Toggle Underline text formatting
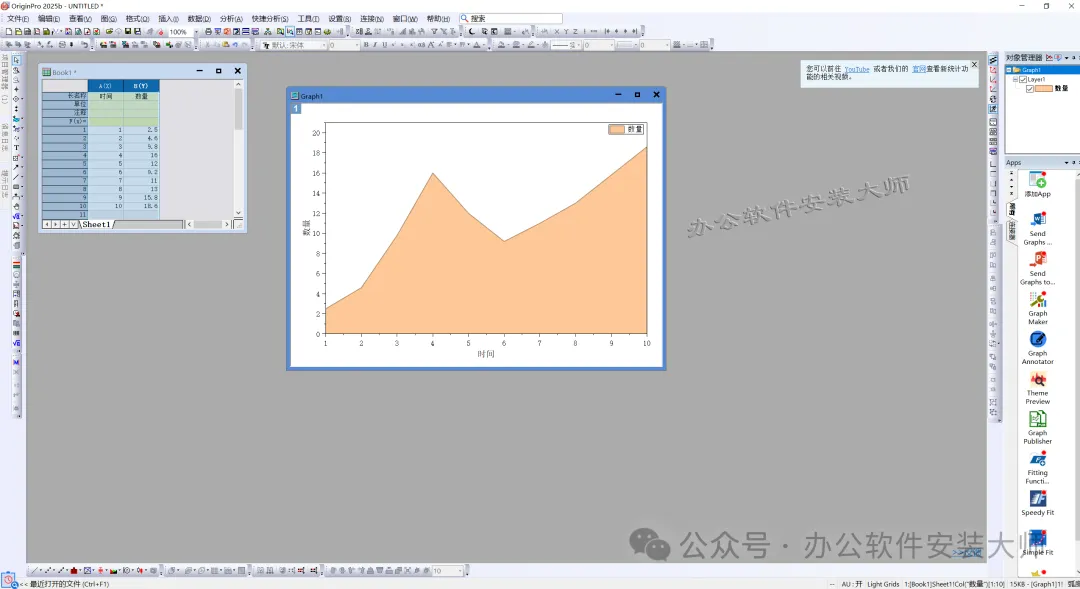This screenshot has width=1080, height=589. point(384,45)
